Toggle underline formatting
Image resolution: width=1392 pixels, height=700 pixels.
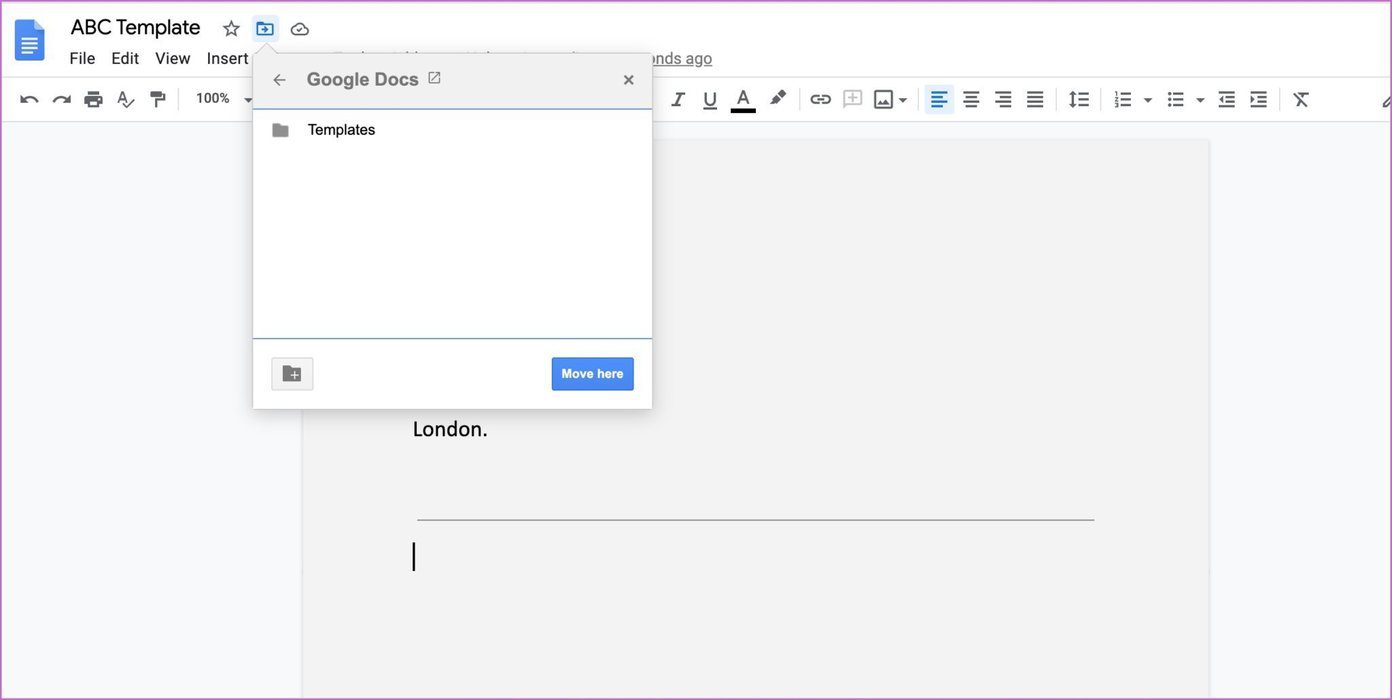point(710,99)
